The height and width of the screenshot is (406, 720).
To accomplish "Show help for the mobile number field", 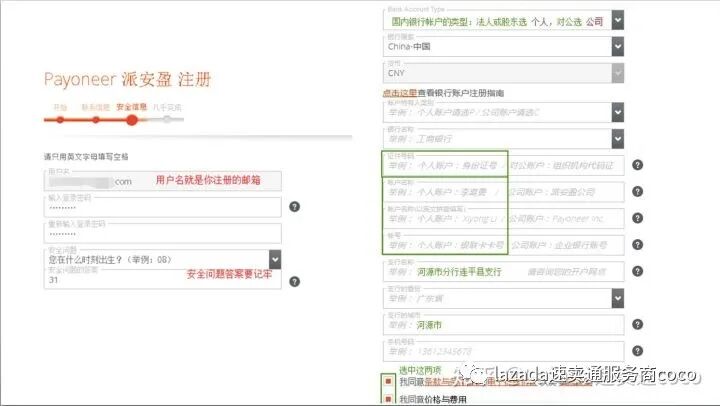I will tap(637, 351).
